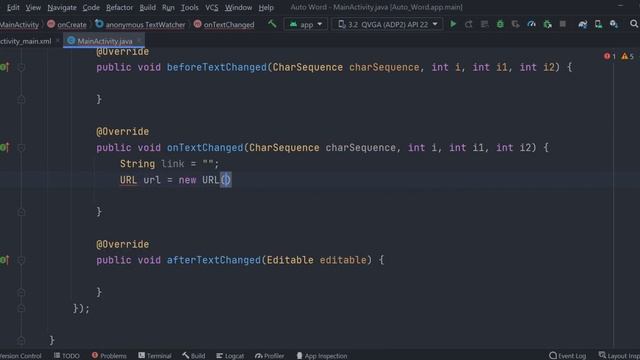Viewport: 640px width, 360px height.
Task: Open the Window menu
Action: 238,7
